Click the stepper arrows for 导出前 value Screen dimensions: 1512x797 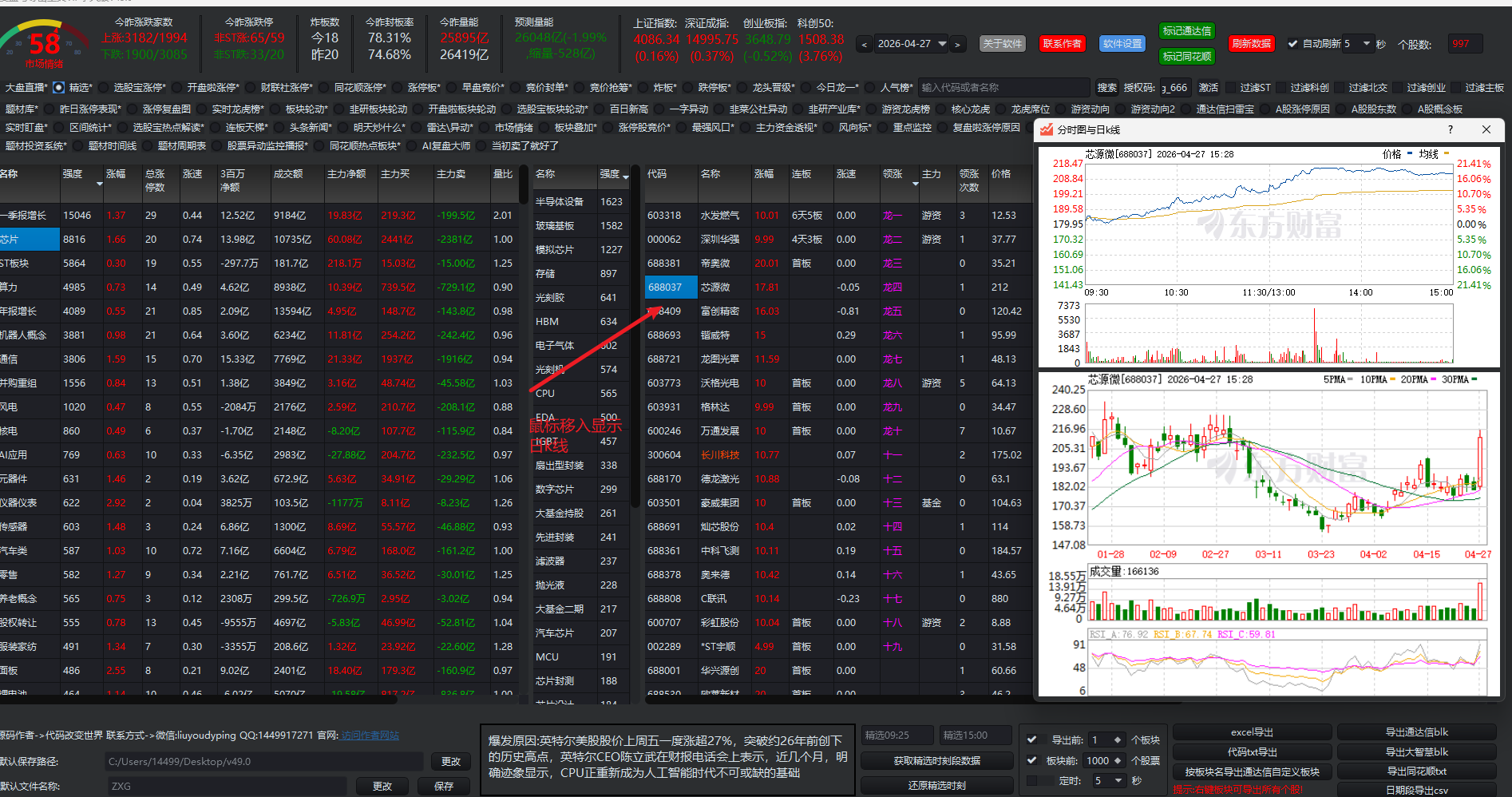(x=1118, y=740)
